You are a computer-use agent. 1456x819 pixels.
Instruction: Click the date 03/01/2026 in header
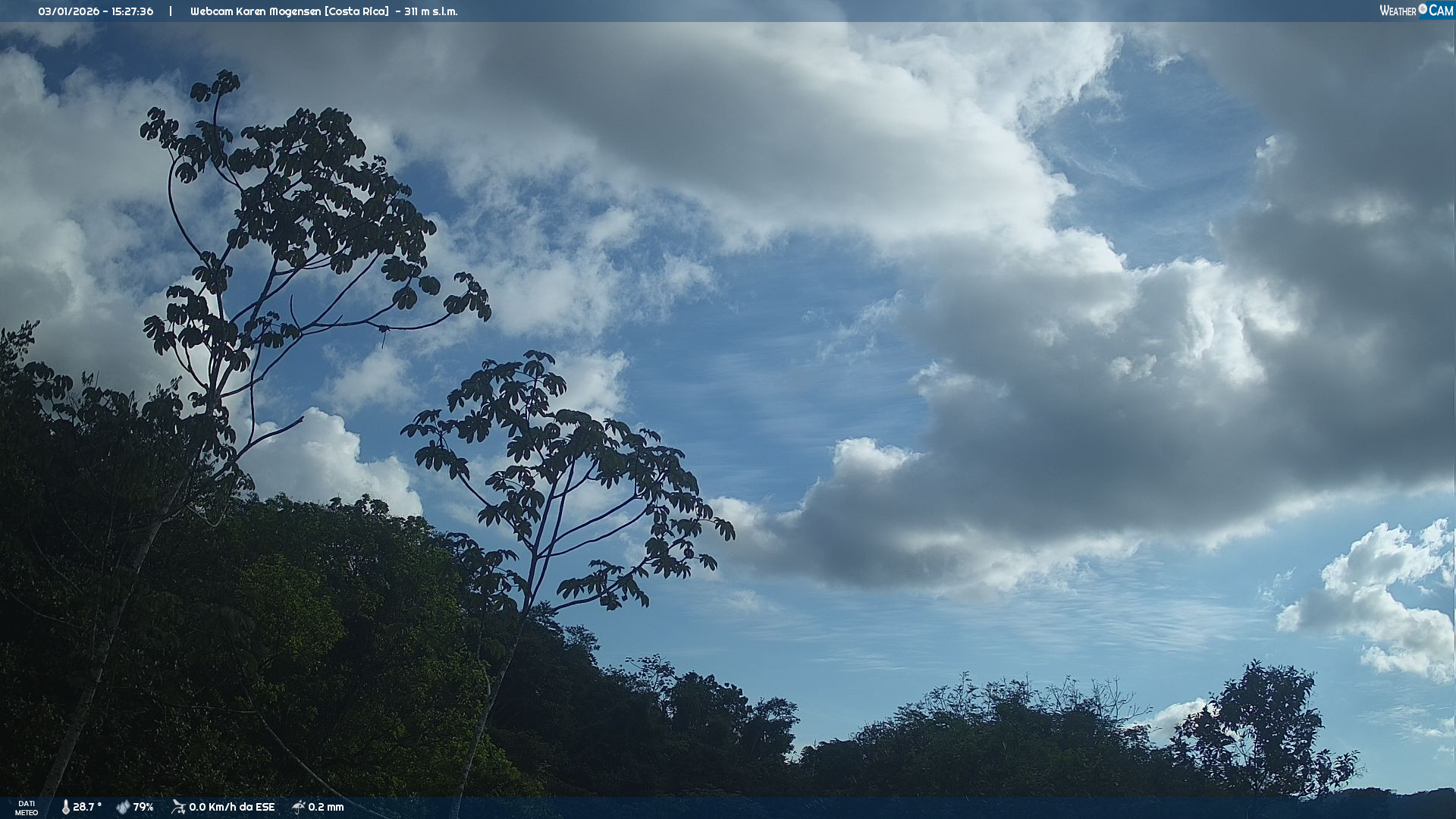pyautogui.click(x=69, y=11)
